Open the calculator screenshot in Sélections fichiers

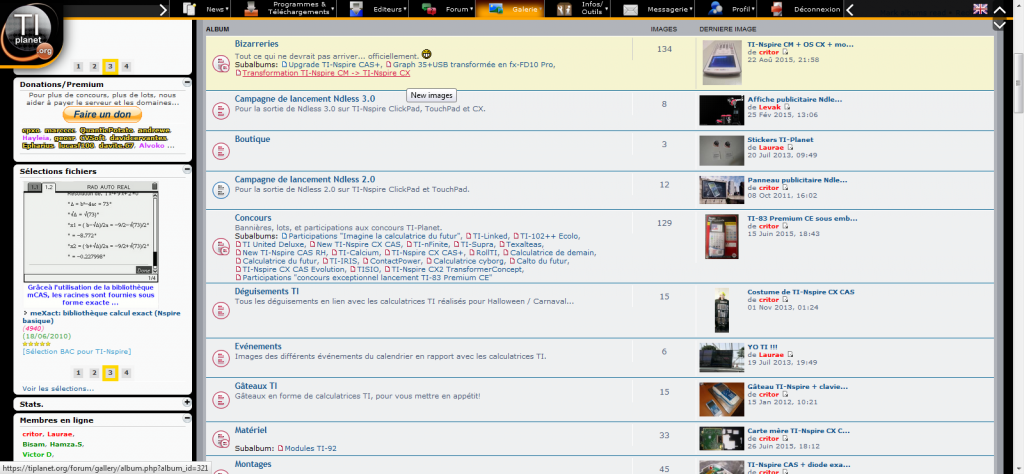click(x=91, y=231)
